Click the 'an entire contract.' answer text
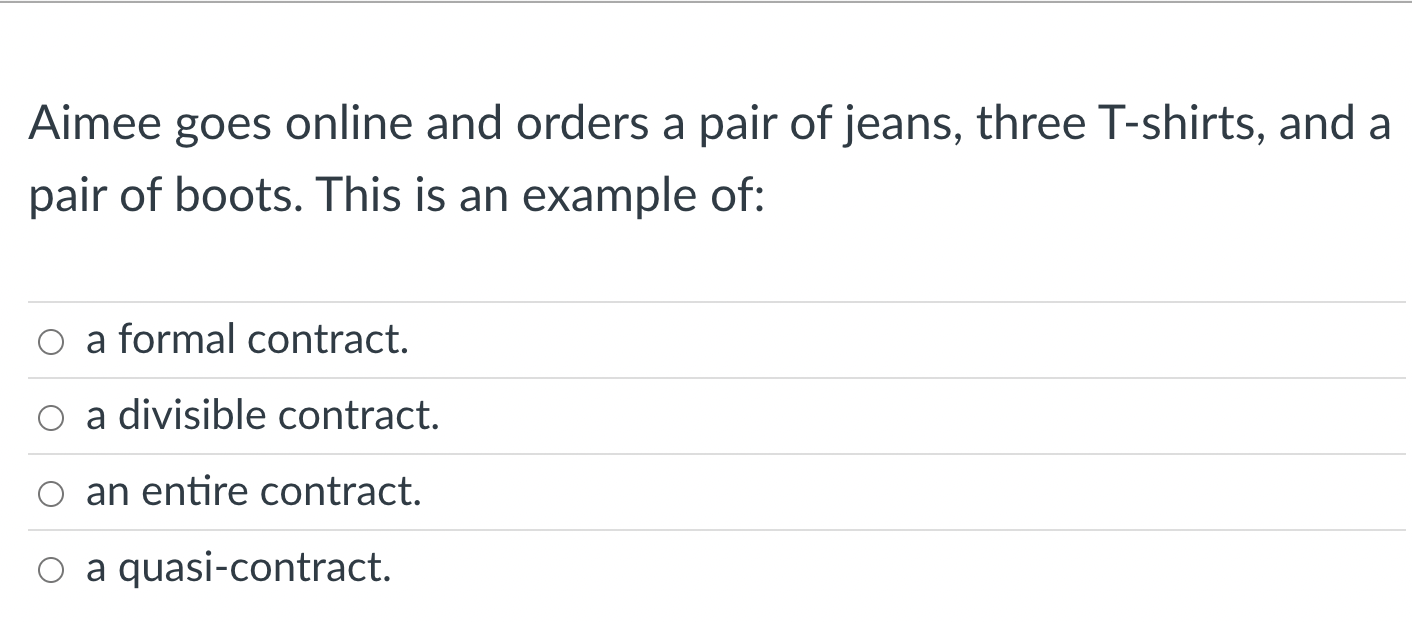This screenshot has width=1412, height=622. (253, 492)
